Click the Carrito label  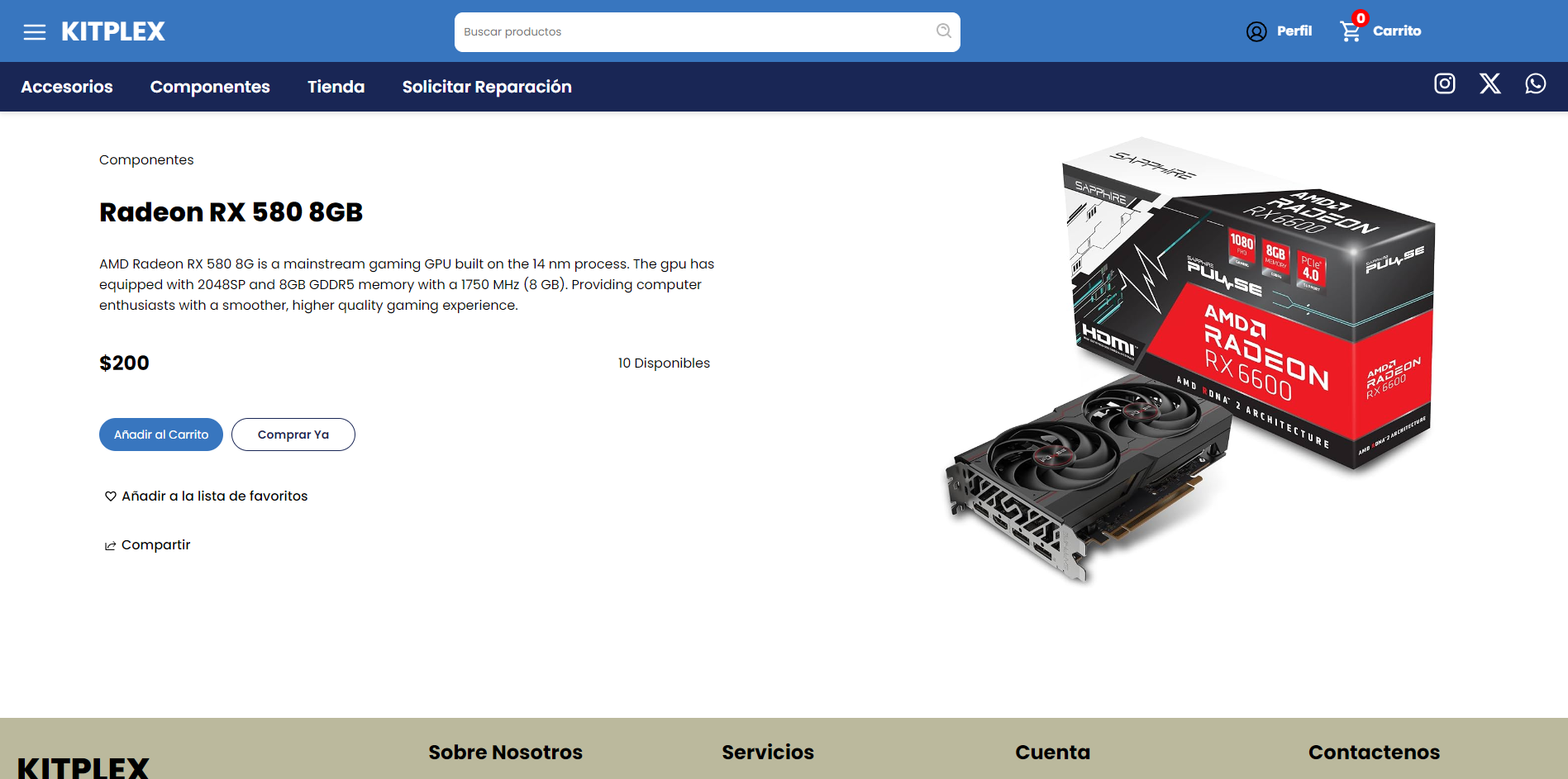pyautogui.click(x=1397, y=31)
